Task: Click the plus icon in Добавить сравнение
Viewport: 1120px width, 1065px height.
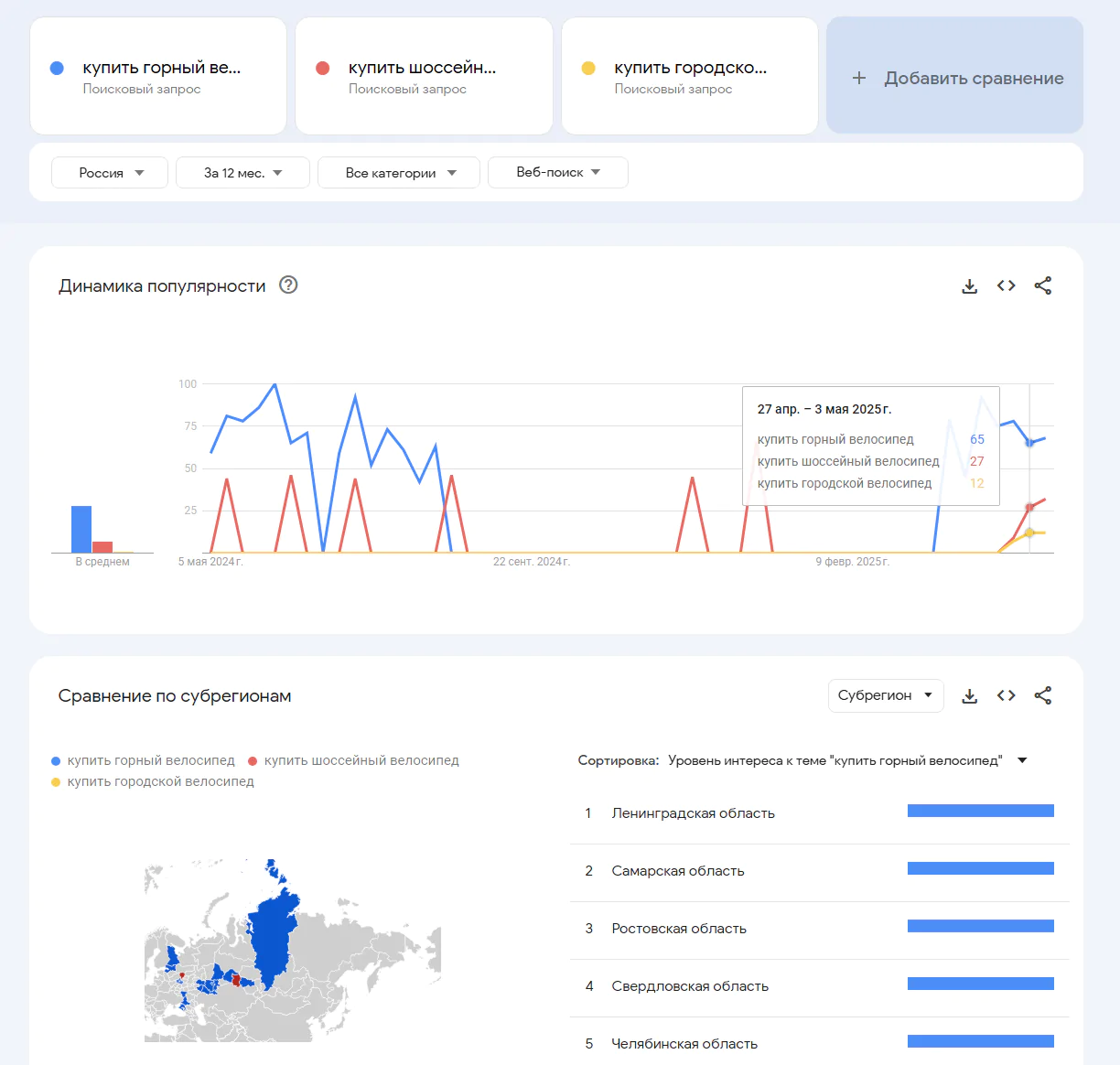Action: tap(859, 78)
